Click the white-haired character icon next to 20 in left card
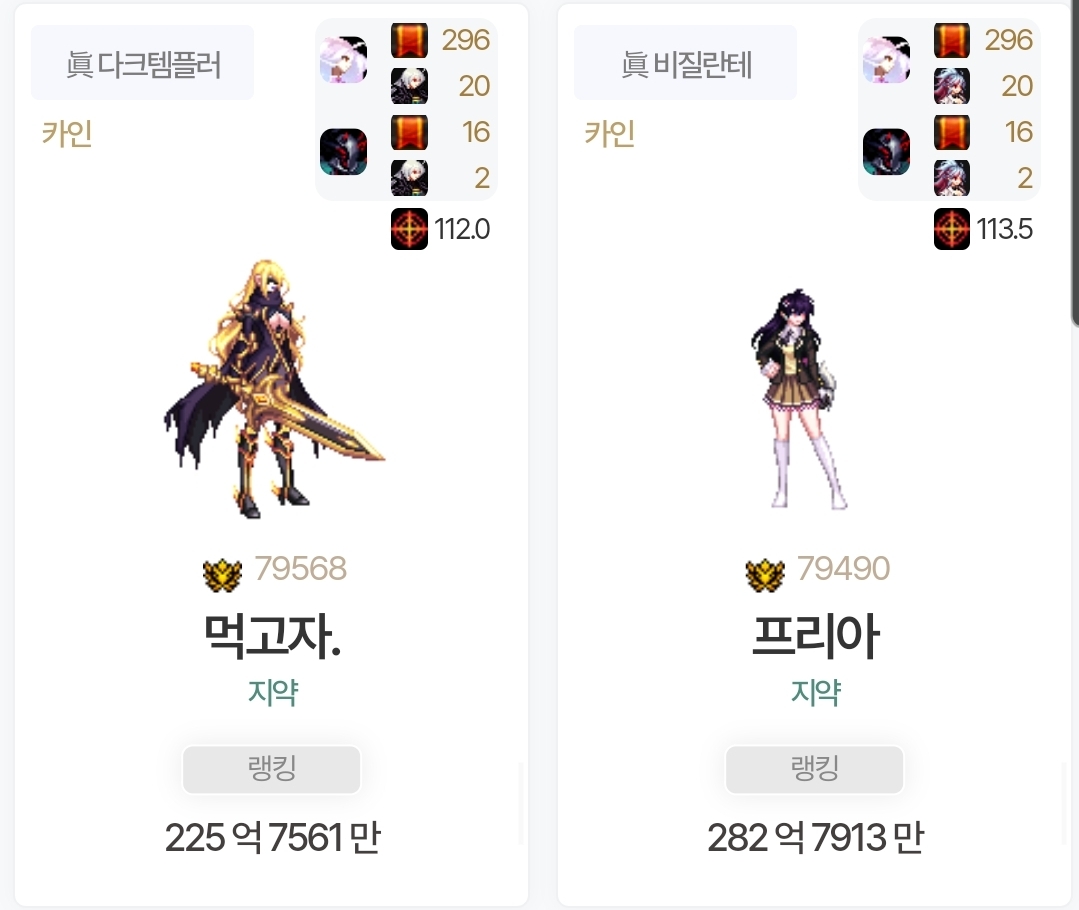Viewport: 1079px width, 910px height. coord(409,86)
